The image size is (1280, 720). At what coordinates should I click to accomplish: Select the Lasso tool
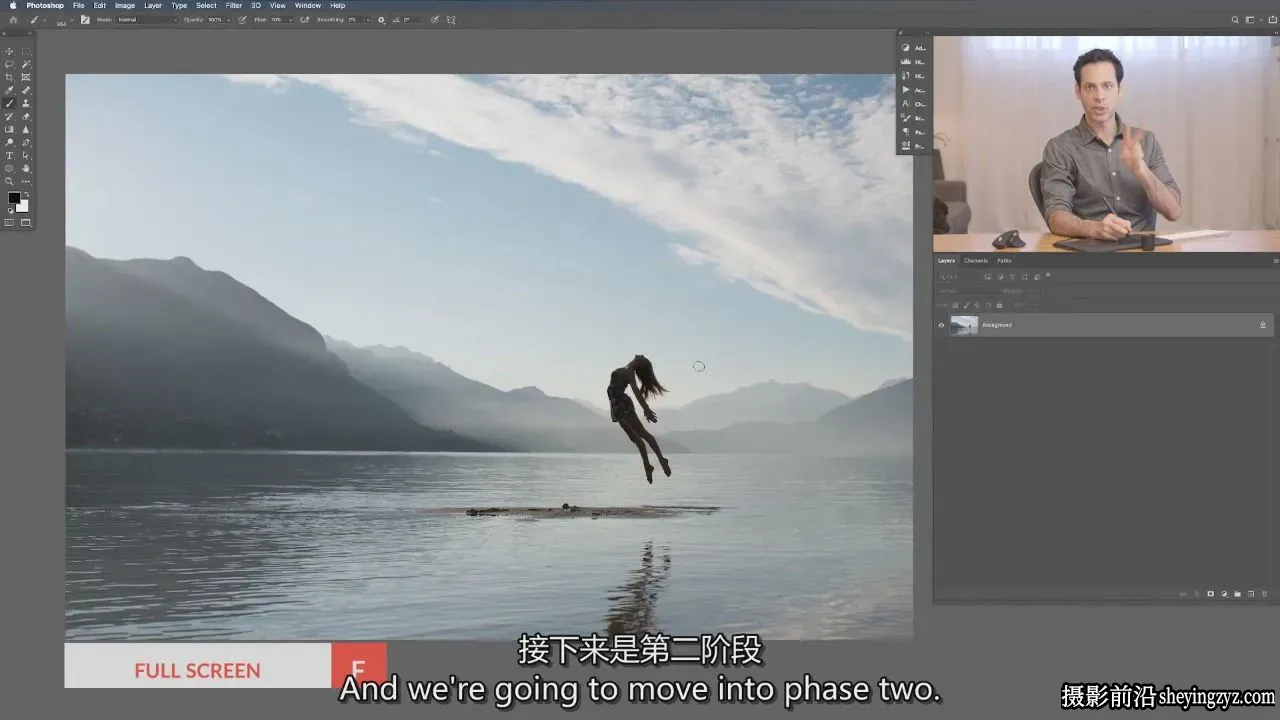click(9, 64)
